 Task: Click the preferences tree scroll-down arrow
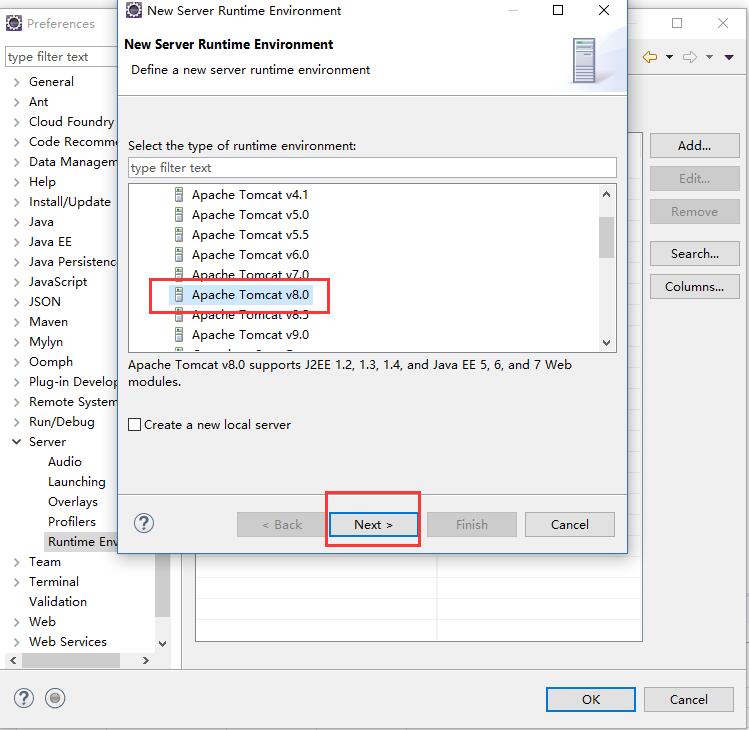point(162,644)
